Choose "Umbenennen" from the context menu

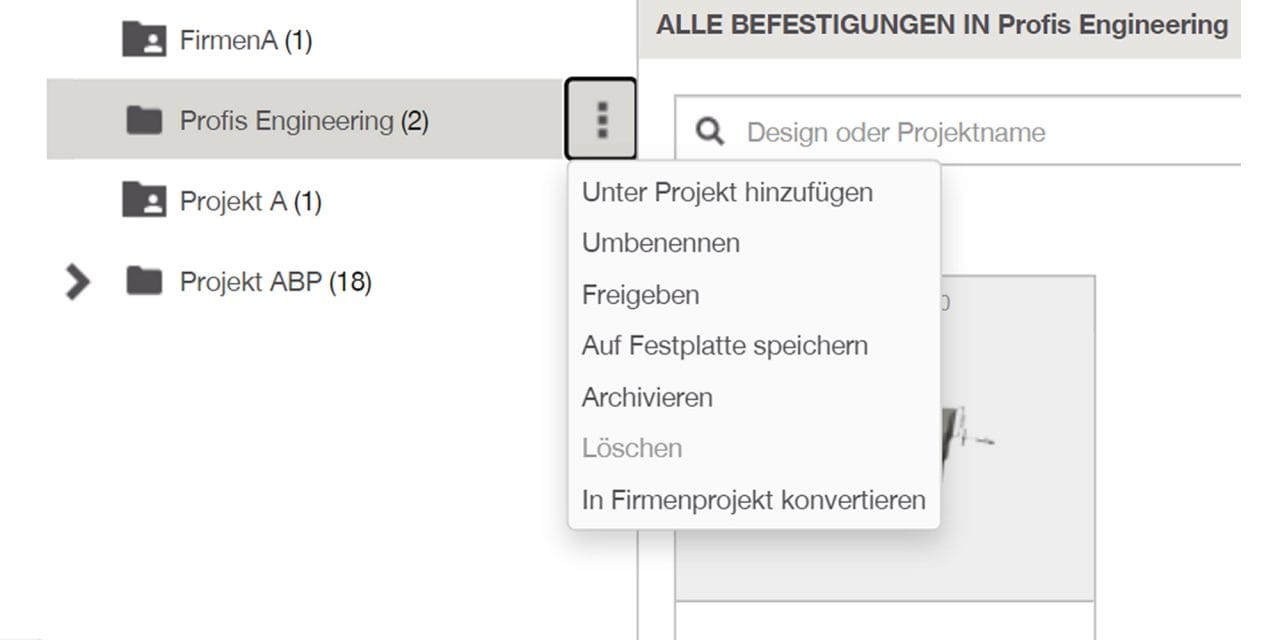tap(661, 243)
